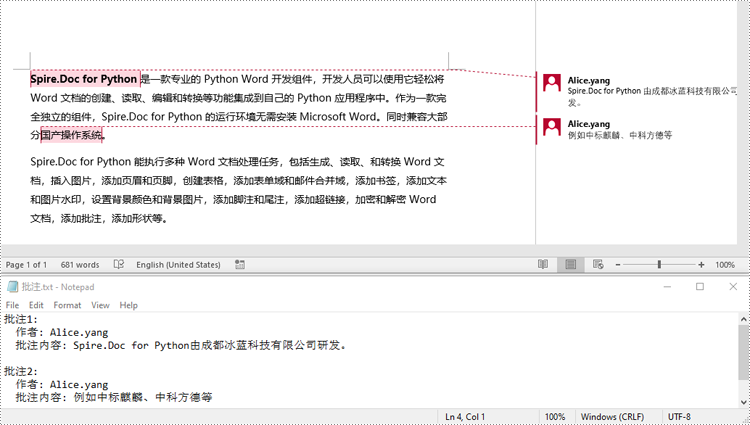Click Notepad scrollbar down arrow

point(743,403)
